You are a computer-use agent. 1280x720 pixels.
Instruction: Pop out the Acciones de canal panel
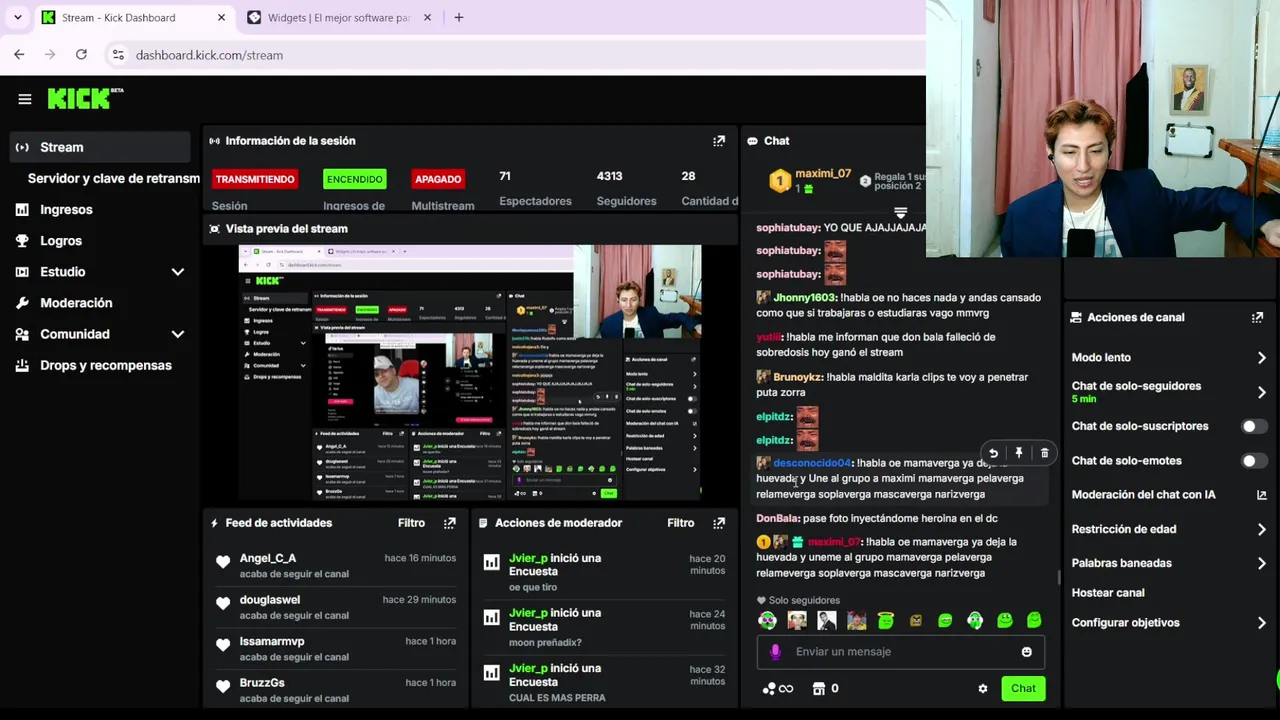1257,317
